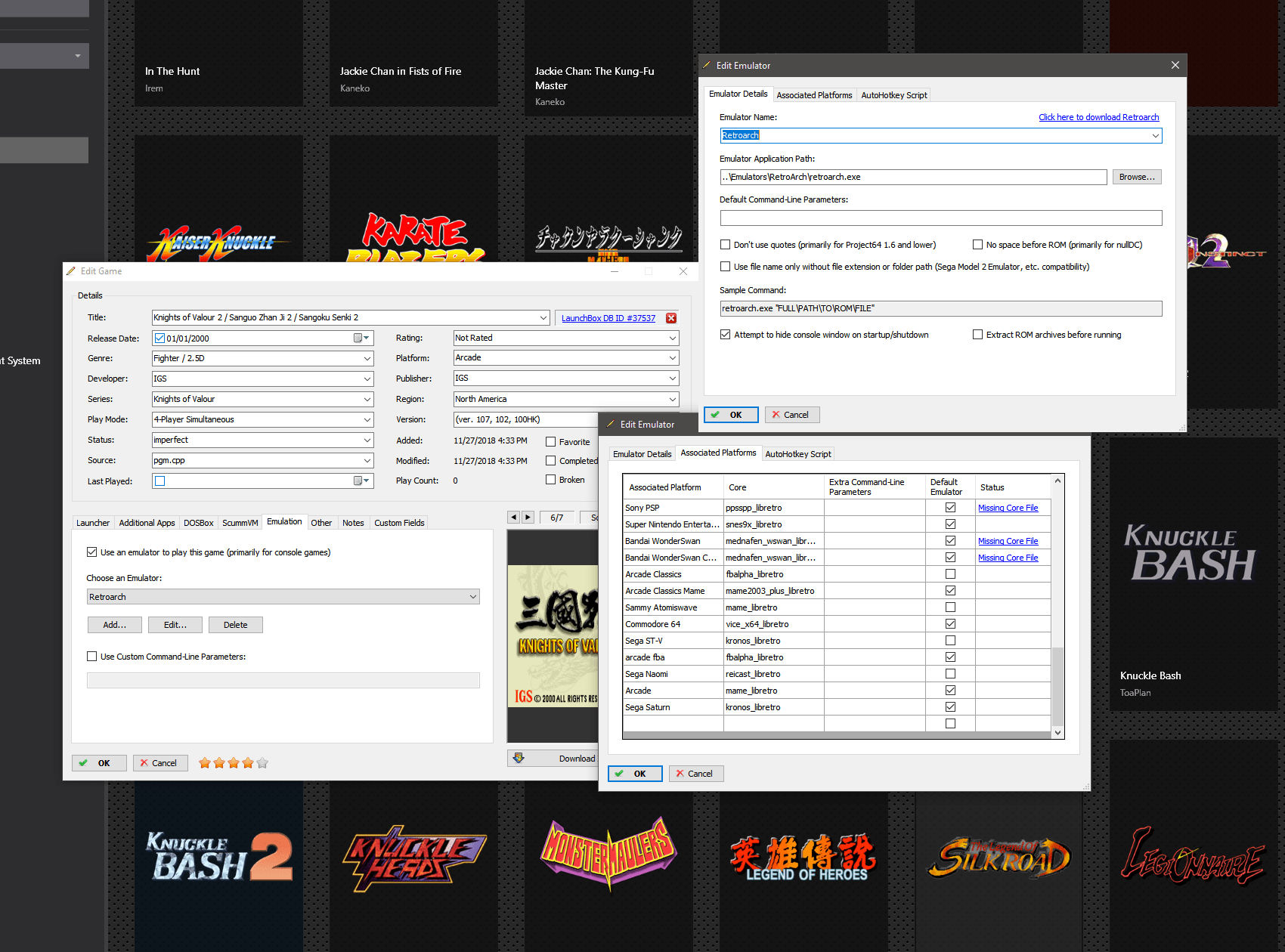Click the Edit emulator button
Image resolution: width=1285 pixels, height=952 pixels.
coord(175,625)
